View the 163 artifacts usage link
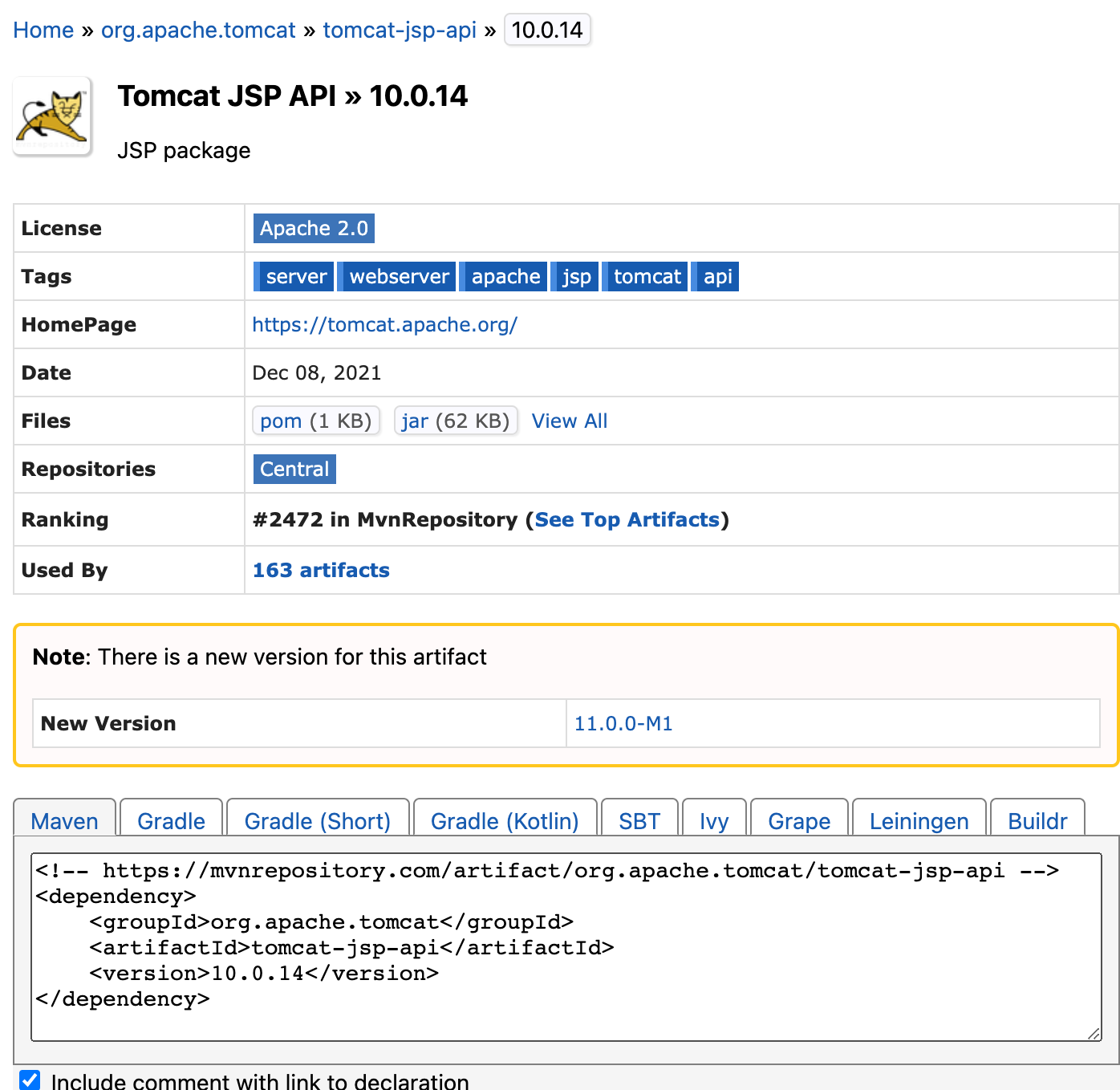 tap(321, 570)
